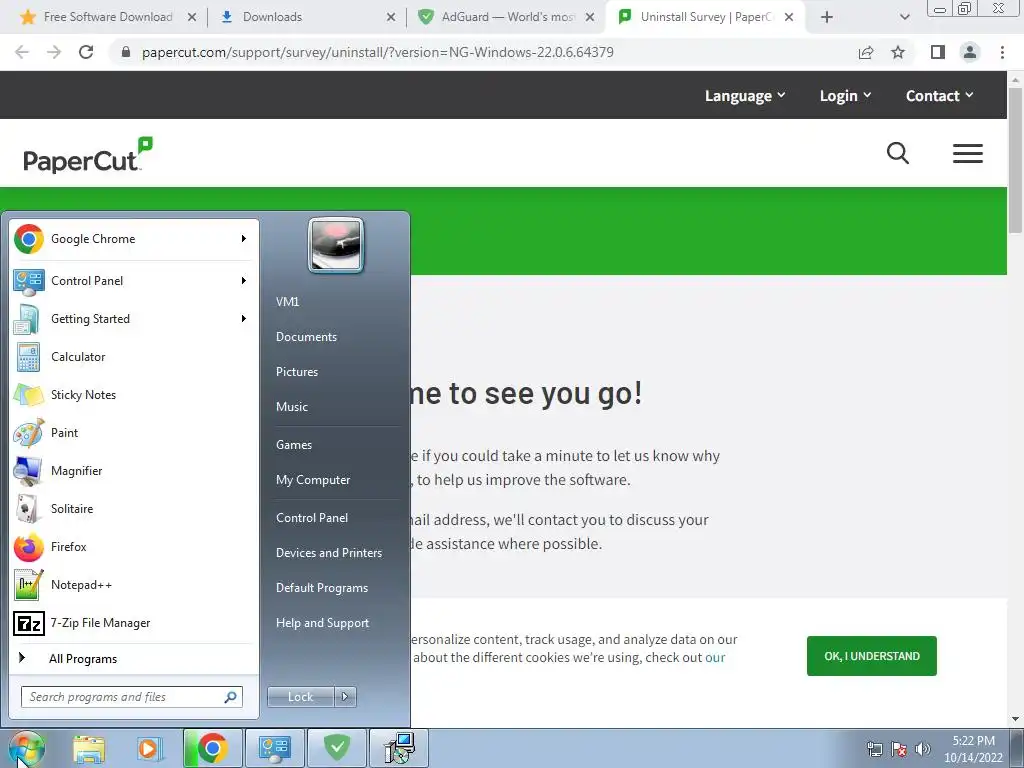Screen dimensions: 1024x768
Task: Share this page from address bar
Action: coord(866,52)
